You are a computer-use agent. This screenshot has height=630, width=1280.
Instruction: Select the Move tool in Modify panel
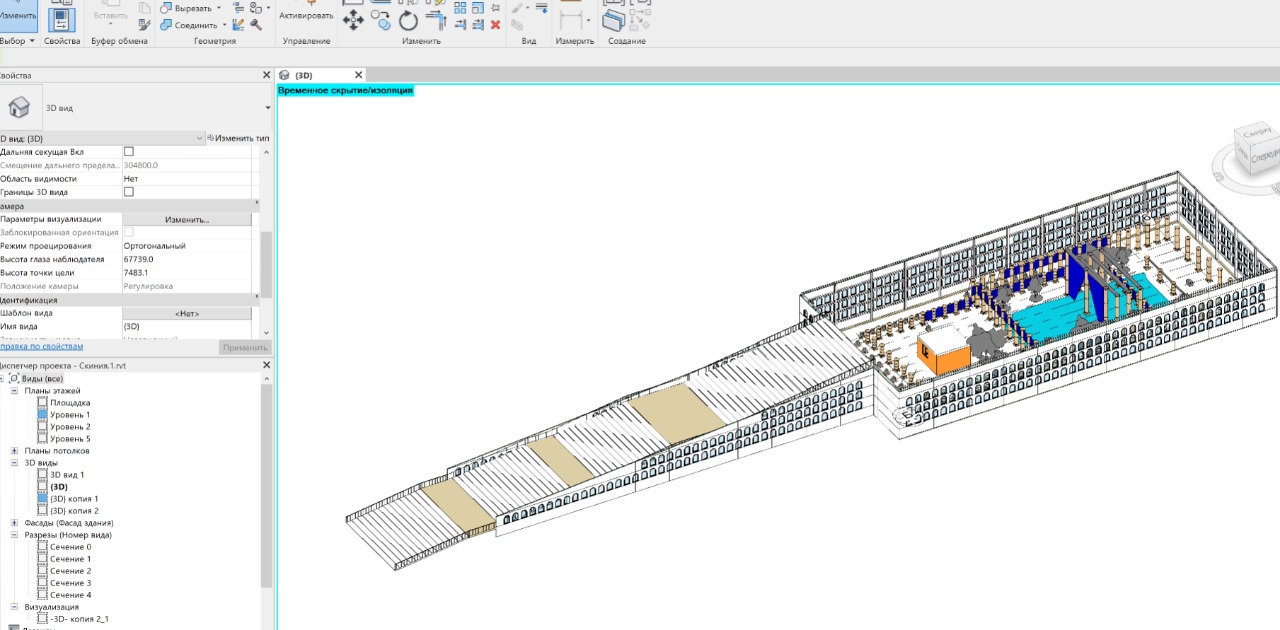tap(353, 20)
